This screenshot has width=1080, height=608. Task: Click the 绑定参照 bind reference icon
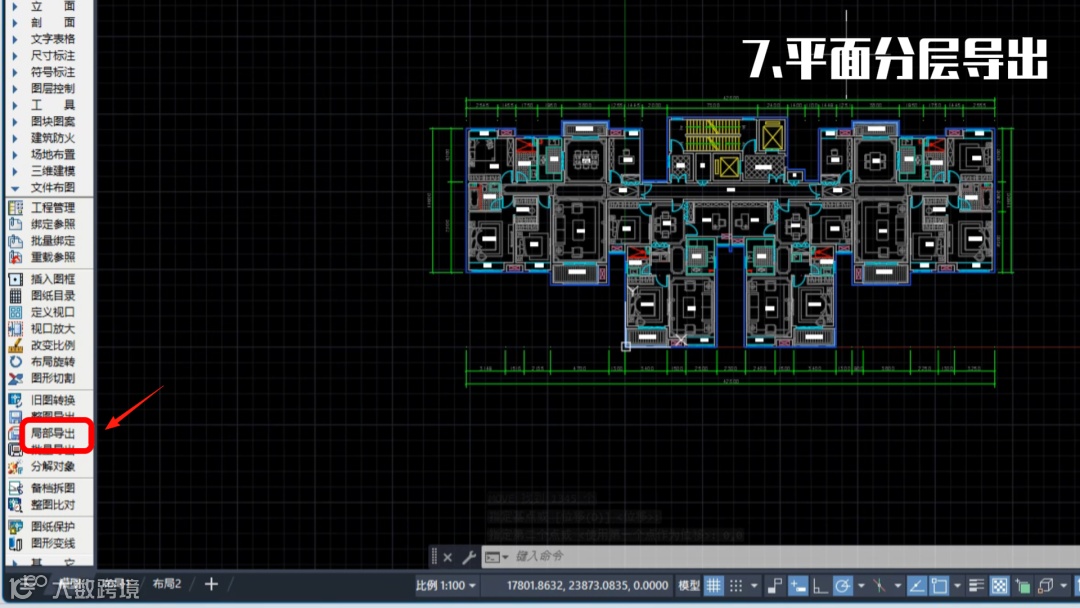coord(15,224)
